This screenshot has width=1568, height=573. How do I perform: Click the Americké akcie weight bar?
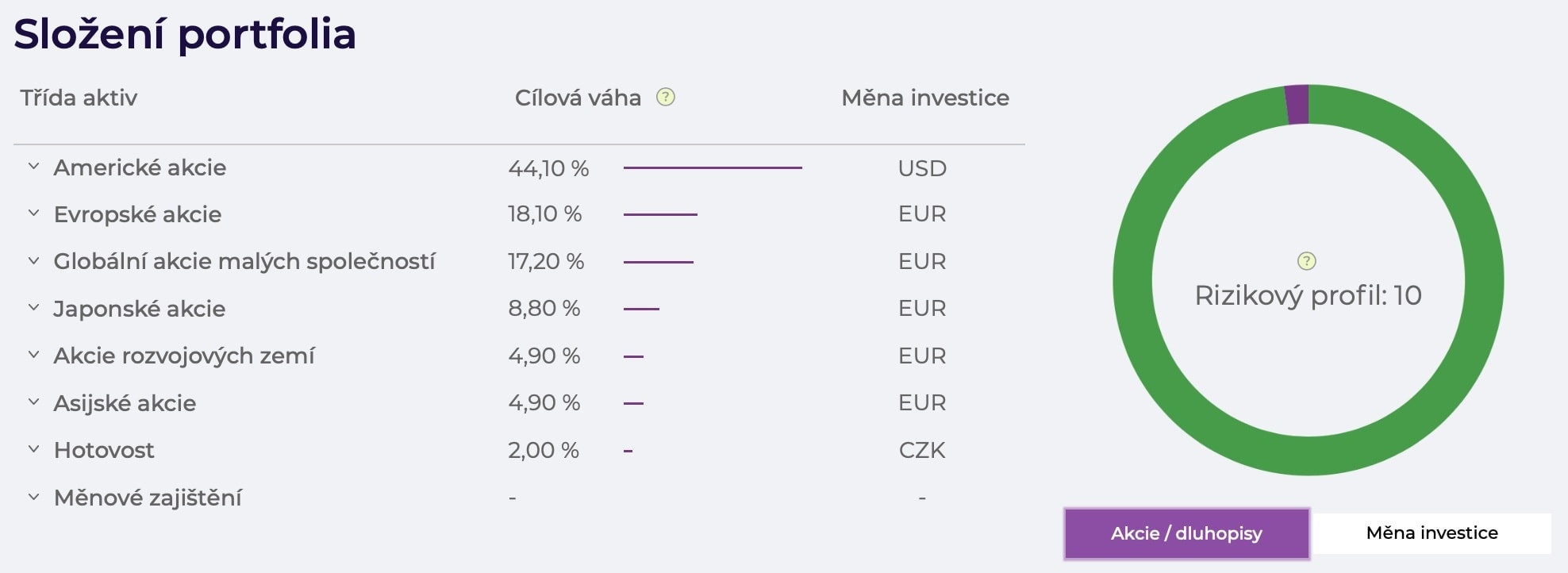click(x=713, y=167)
